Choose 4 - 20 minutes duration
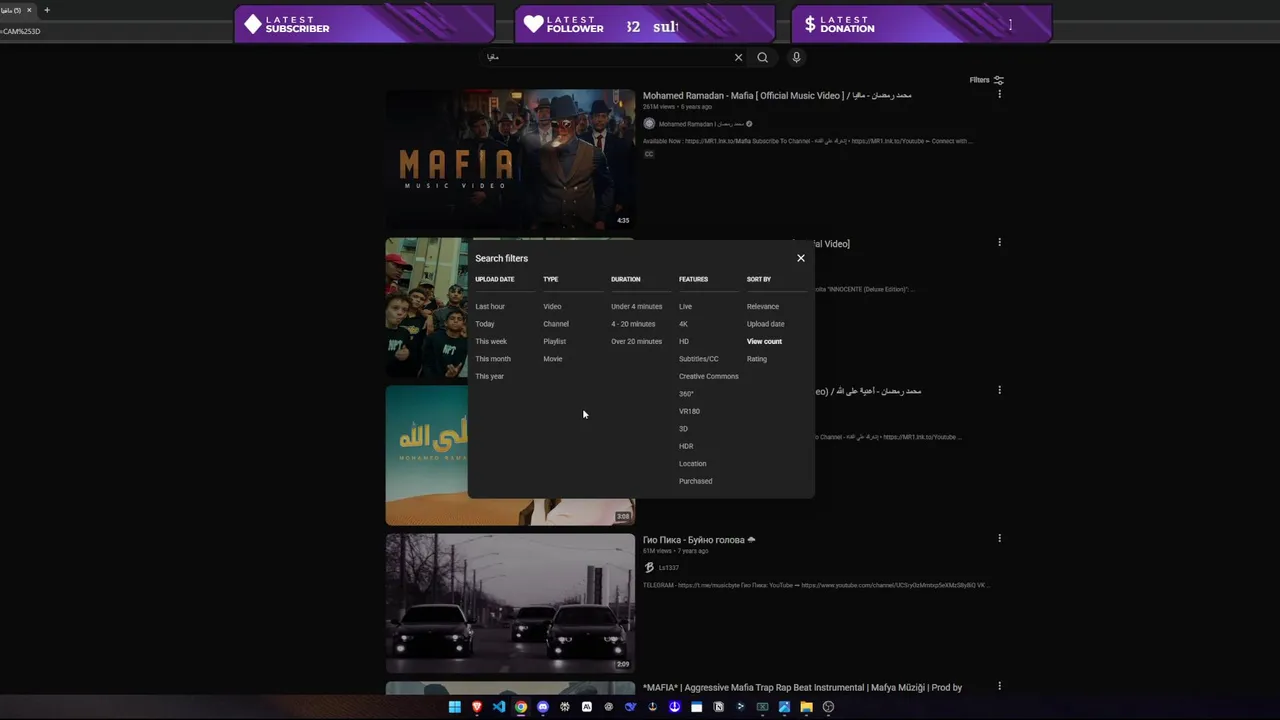Screen dimensions: 1280x720 point(633,324)
